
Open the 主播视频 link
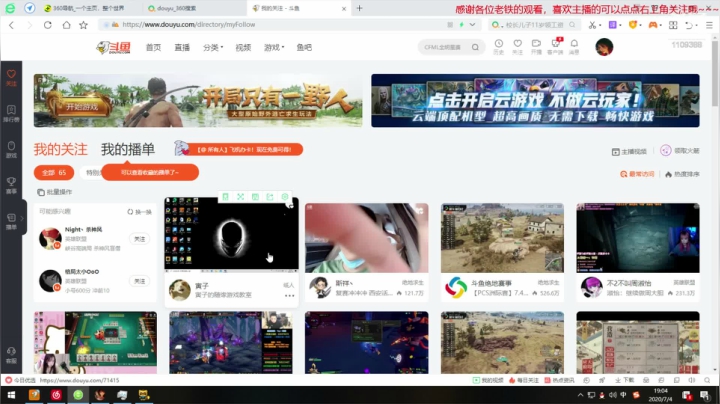click(x=629, y=152)
